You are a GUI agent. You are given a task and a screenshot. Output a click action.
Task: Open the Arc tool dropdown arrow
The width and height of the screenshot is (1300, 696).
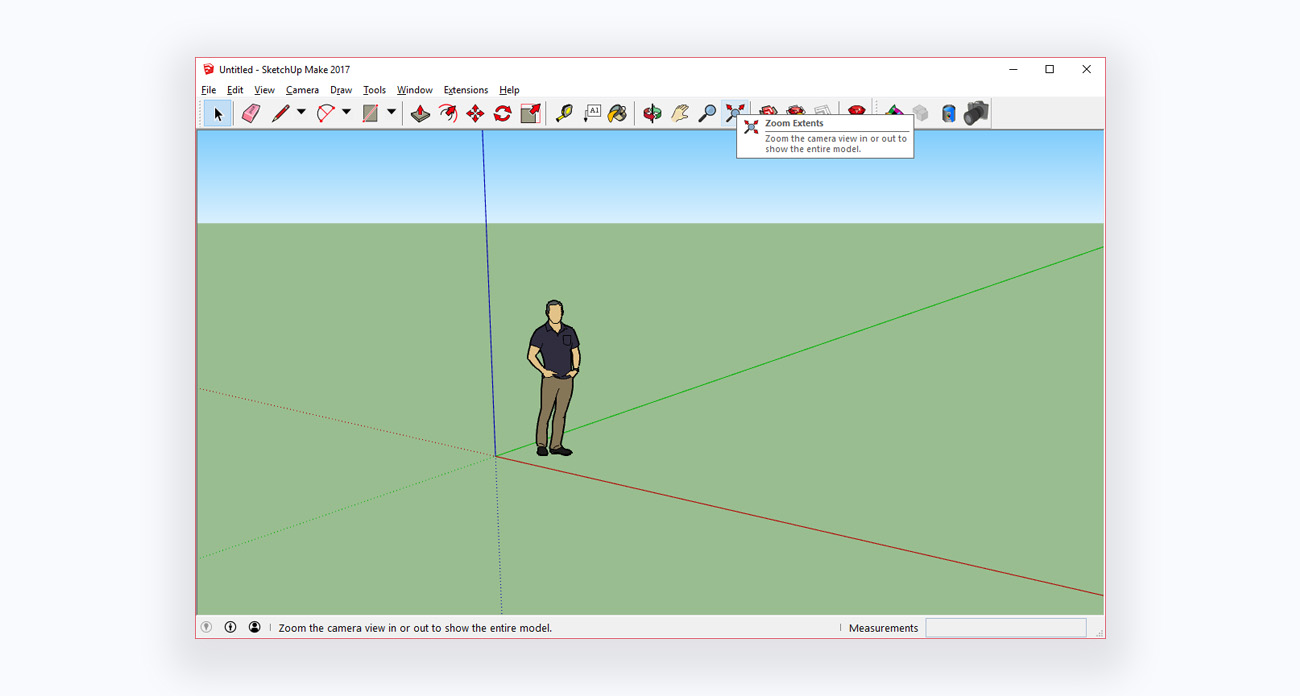(346, 112)
